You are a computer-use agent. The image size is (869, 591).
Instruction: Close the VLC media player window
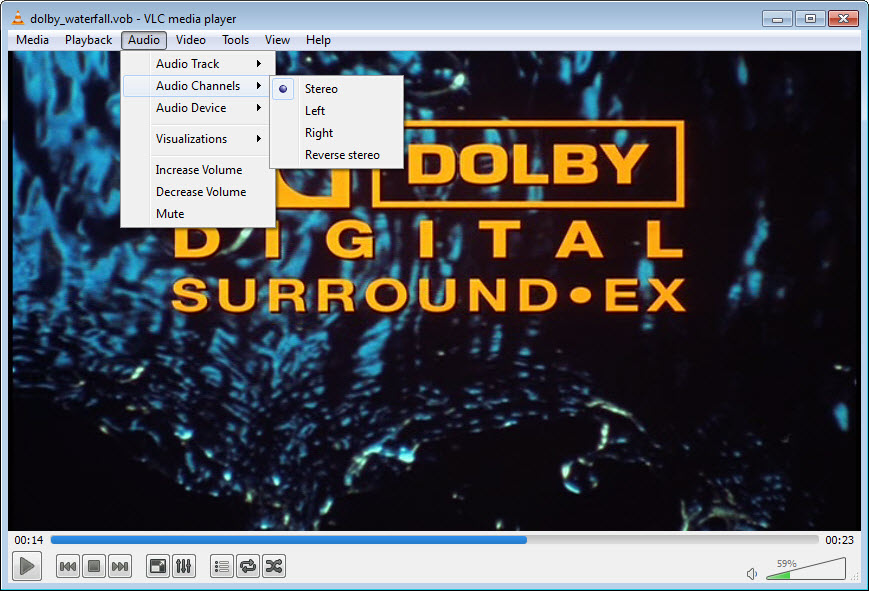[843, 19]
